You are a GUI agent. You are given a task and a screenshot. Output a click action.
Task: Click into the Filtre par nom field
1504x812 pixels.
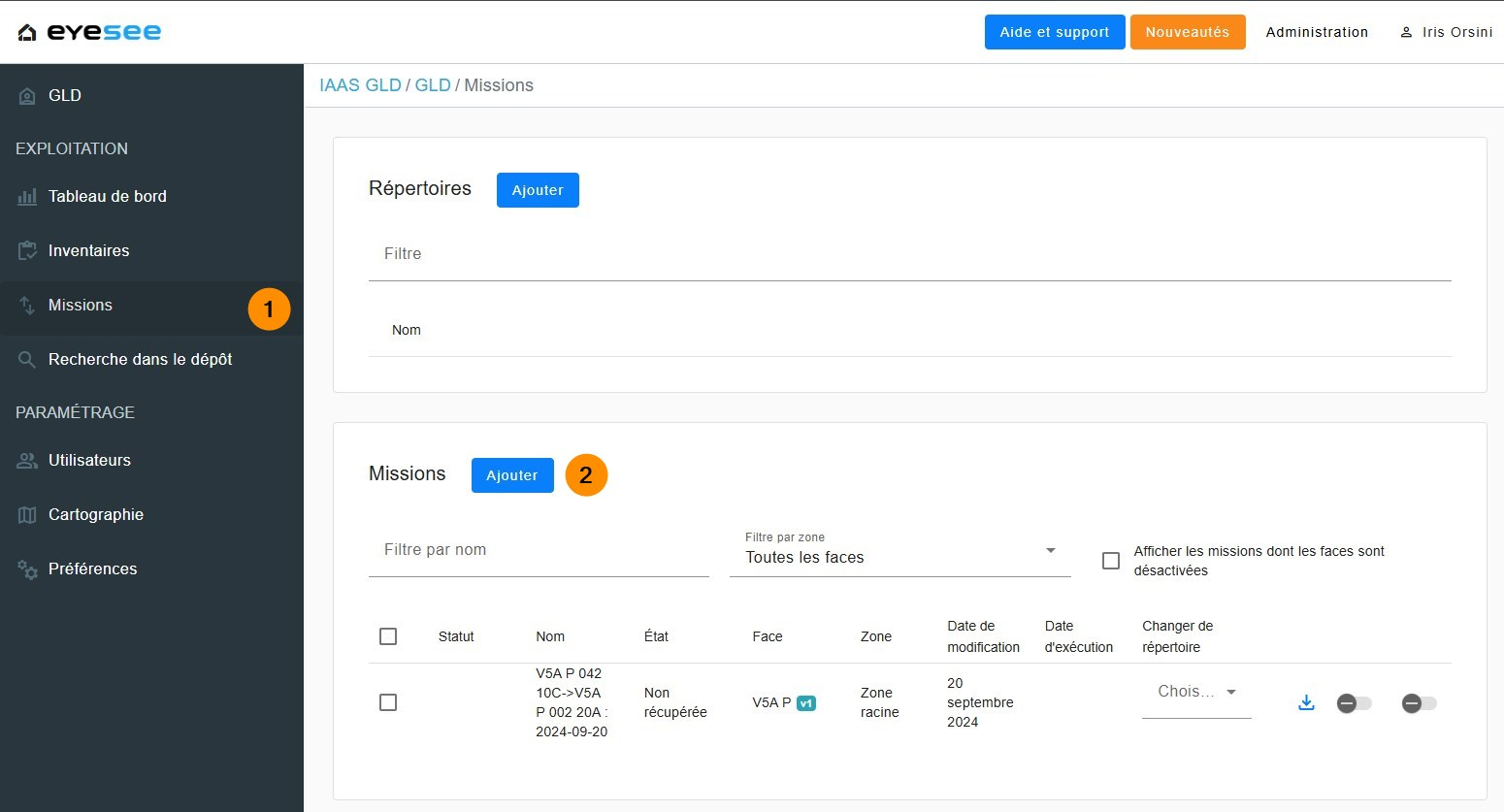[539, 550]
